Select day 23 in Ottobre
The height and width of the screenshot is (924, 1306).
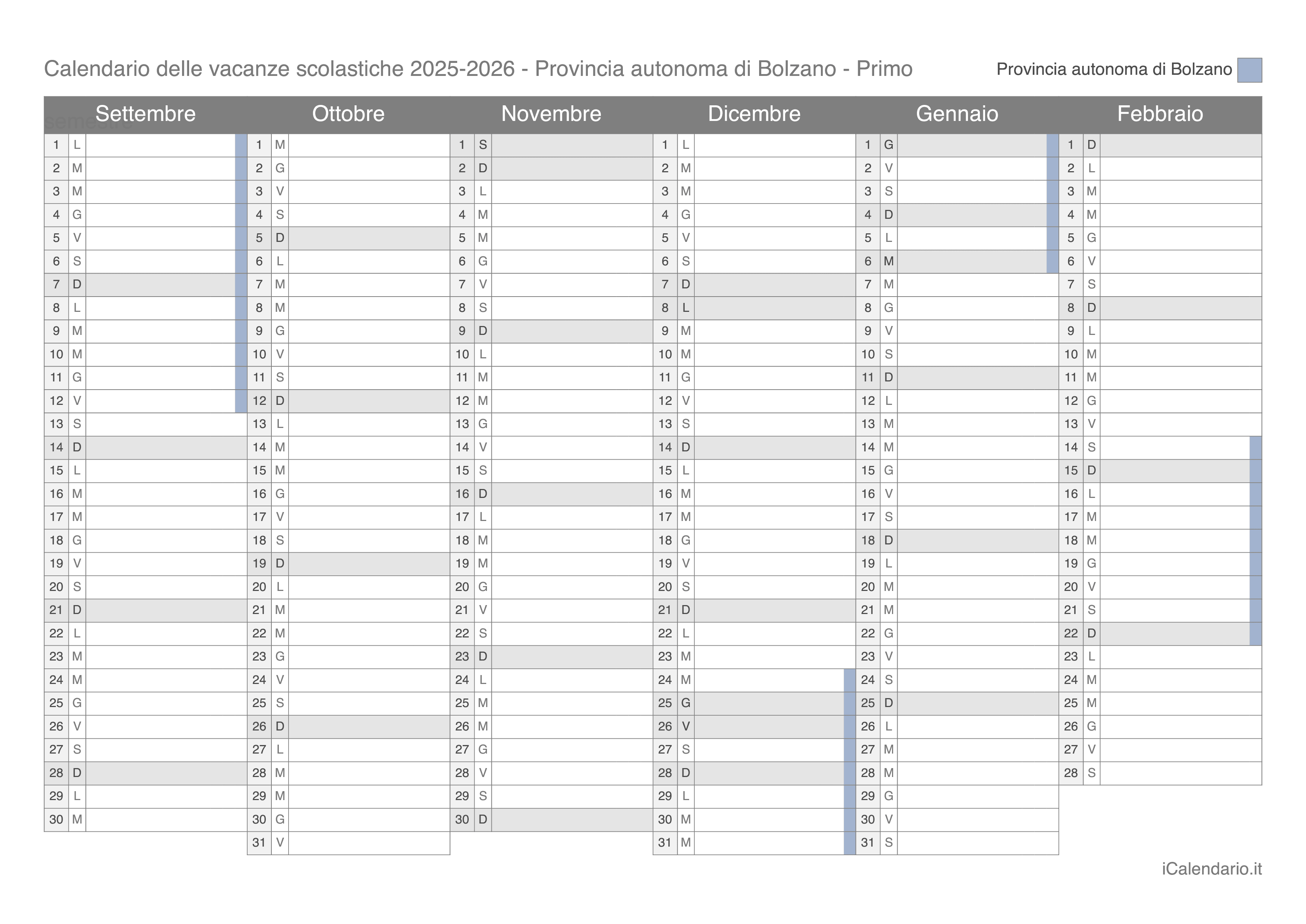(259, 657)
